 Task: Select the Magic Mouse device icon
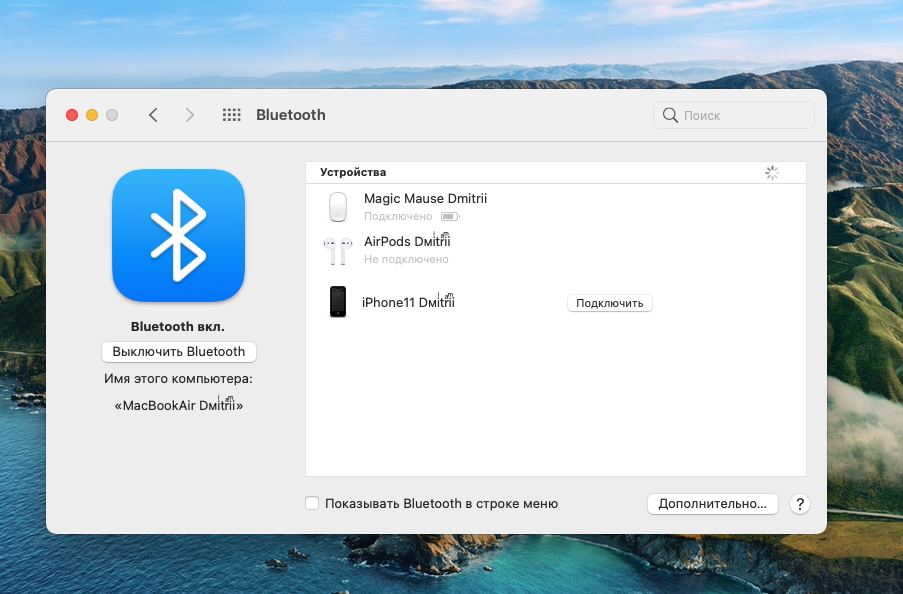click(x=338, y=207)
